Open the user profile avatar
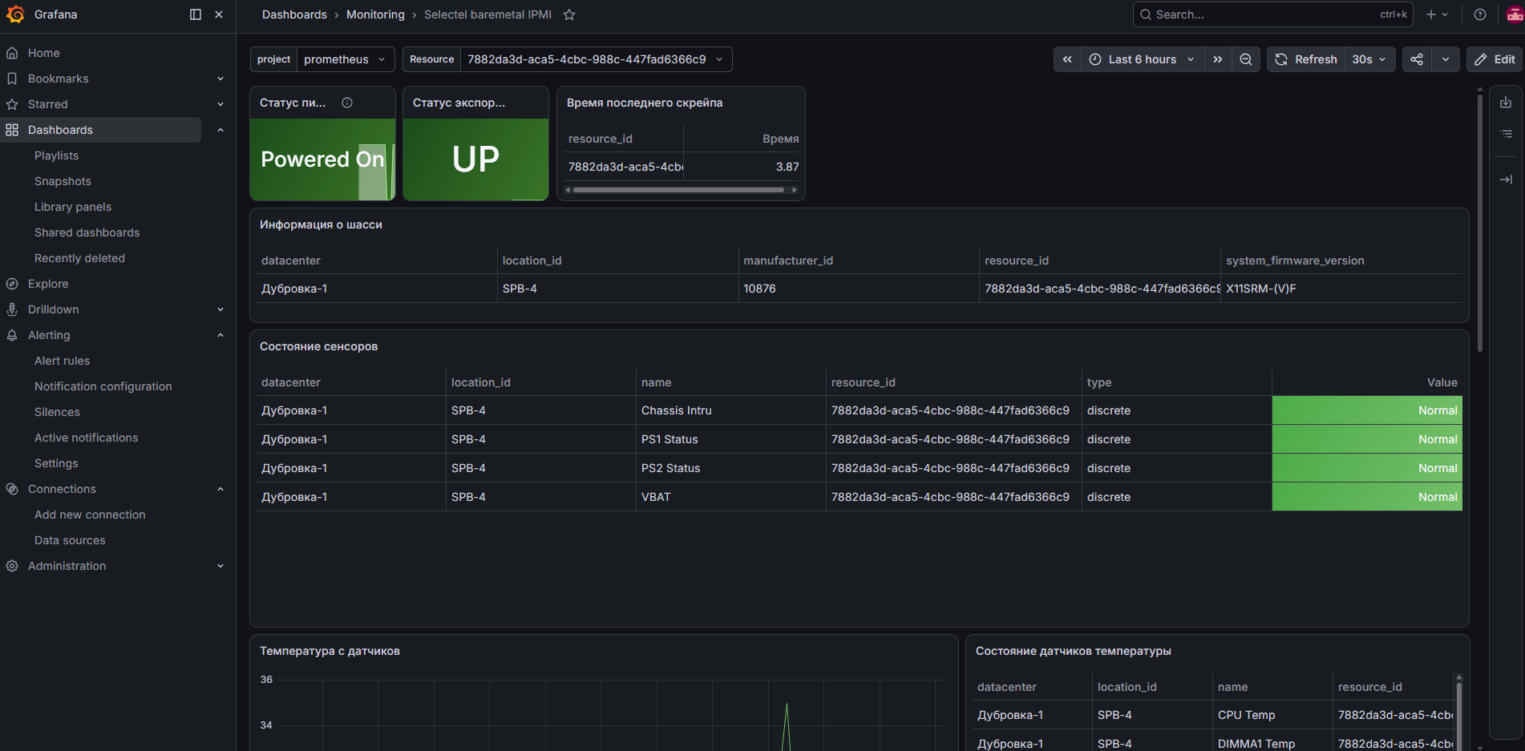1525x751 pixels. (1514, 15)
